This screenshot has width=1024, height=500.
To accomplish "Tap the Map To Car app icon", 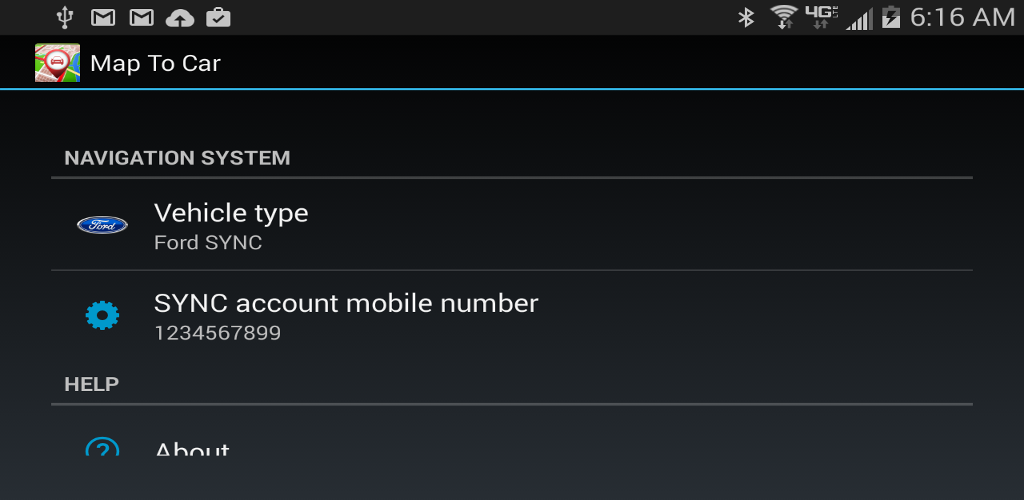I will pos(57,63).
